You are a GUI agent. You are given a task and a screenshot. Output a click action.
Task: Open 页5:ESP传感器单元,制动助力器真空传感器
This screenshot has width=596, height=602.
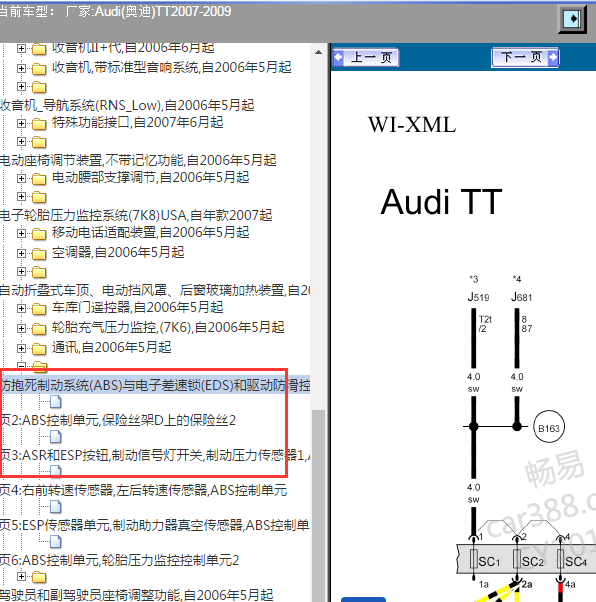pyautogui.click(x=155, y=525)
